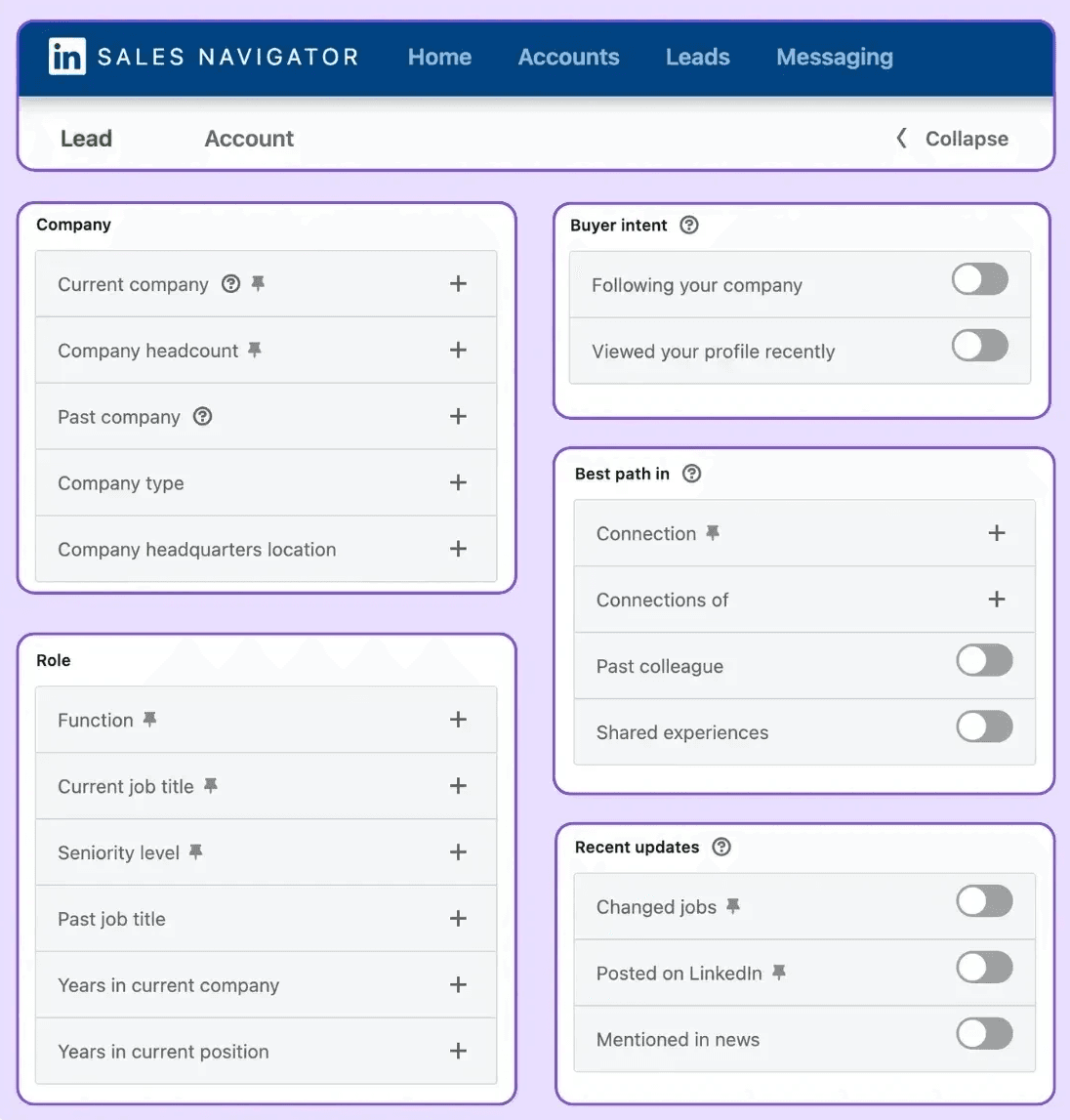The image size is (1070, 1120).
Task: Click the pin icon beside Changed jobs
Action: tap(735, 905)
